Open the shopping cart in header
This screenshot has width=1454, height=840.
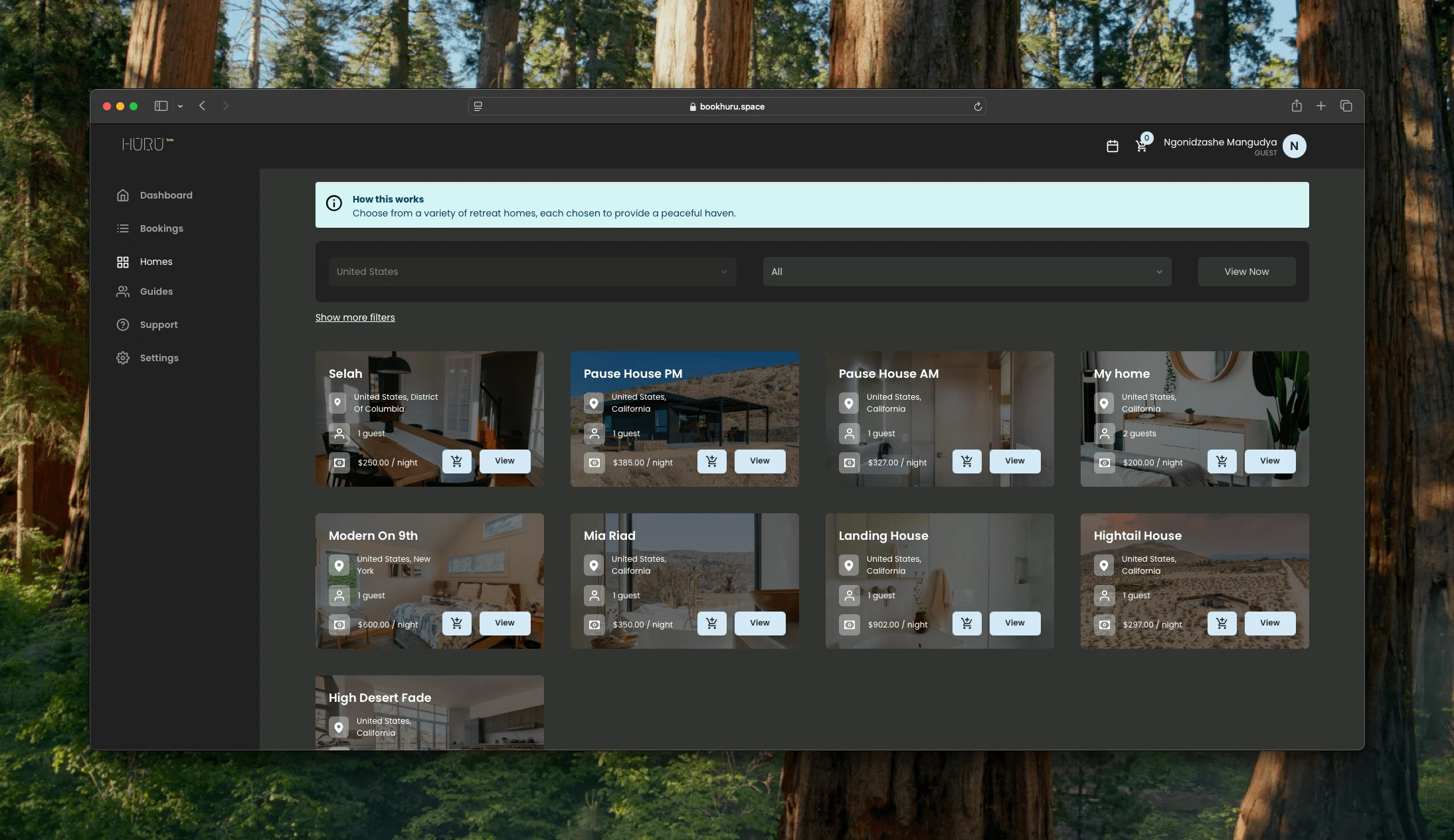[x=1141, y=146]
